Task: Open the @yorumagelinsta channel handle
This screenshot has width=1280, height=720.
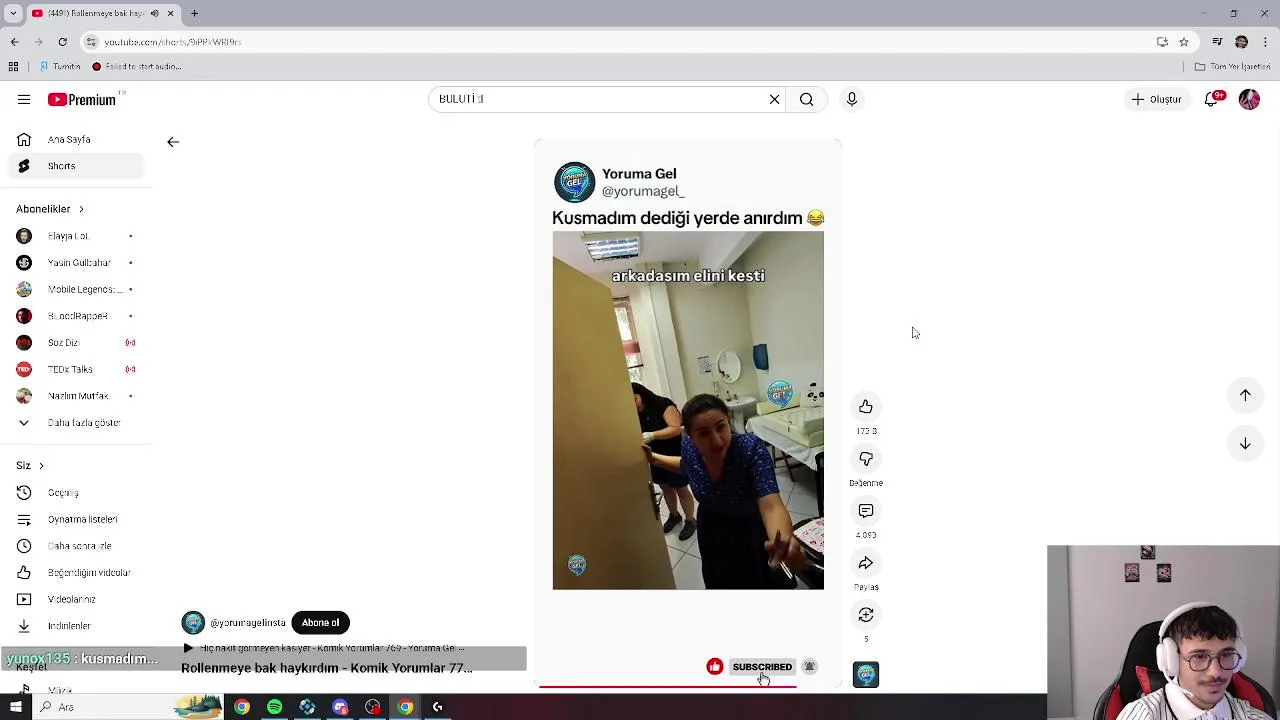Action: point(248,623)
